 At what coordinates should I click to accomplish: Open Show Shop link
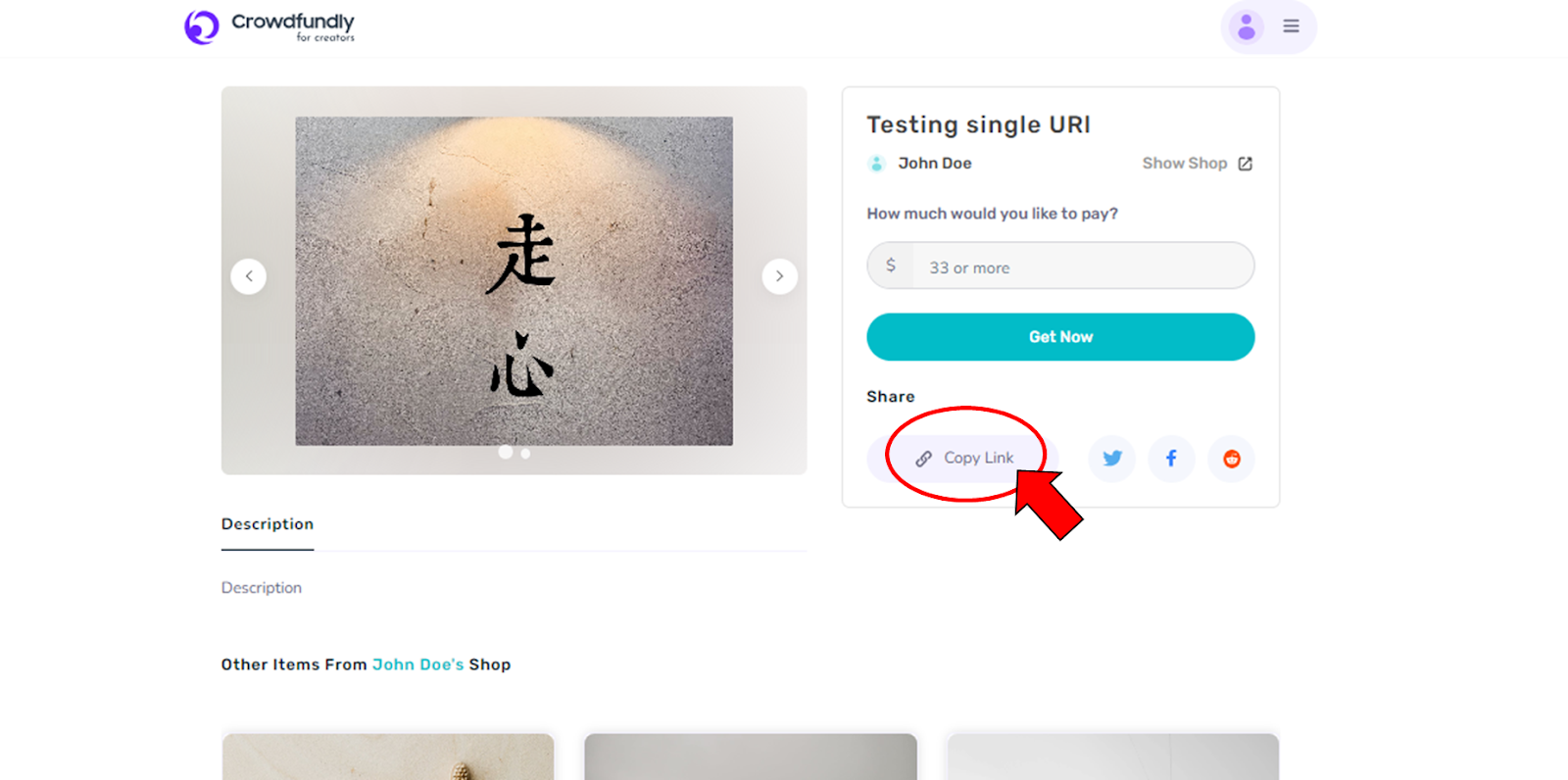[x=1185, y=164]
